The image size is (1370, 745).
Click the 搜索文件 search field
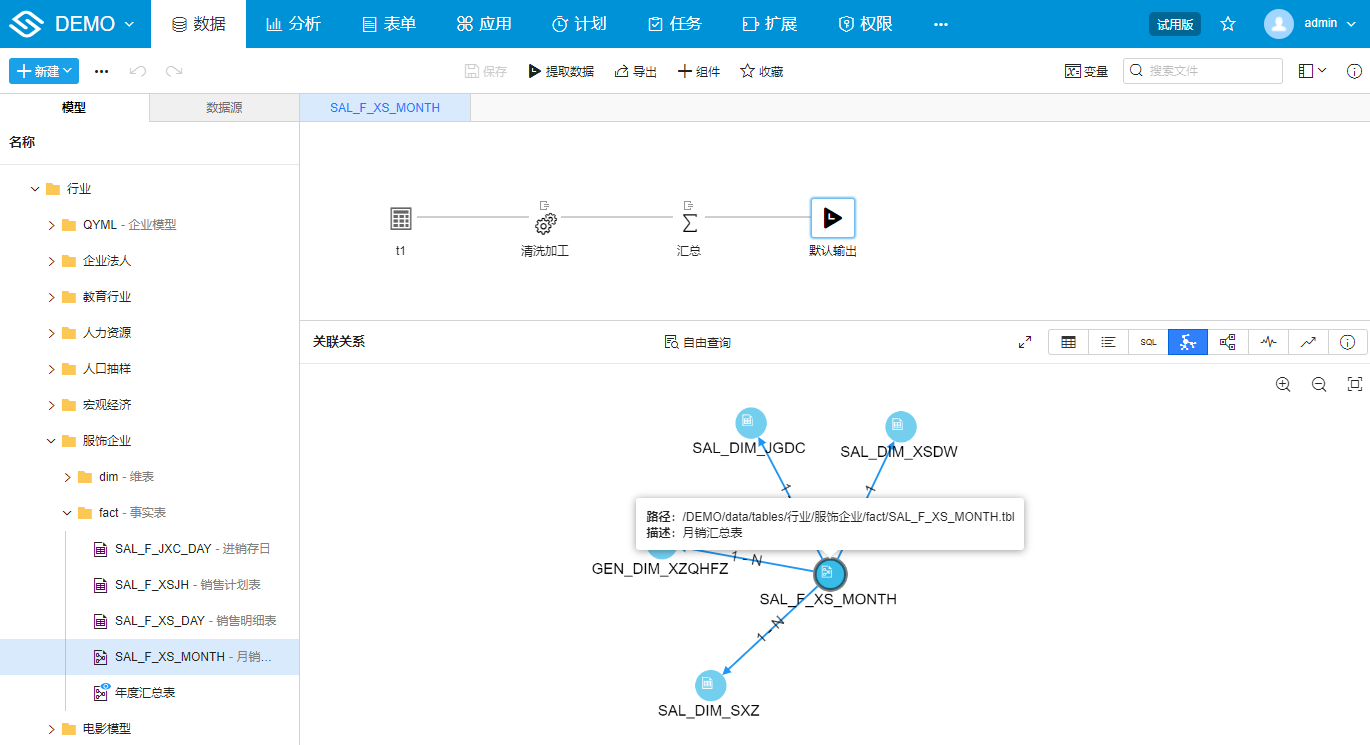pyautogui.click(x=1210, y=71)
